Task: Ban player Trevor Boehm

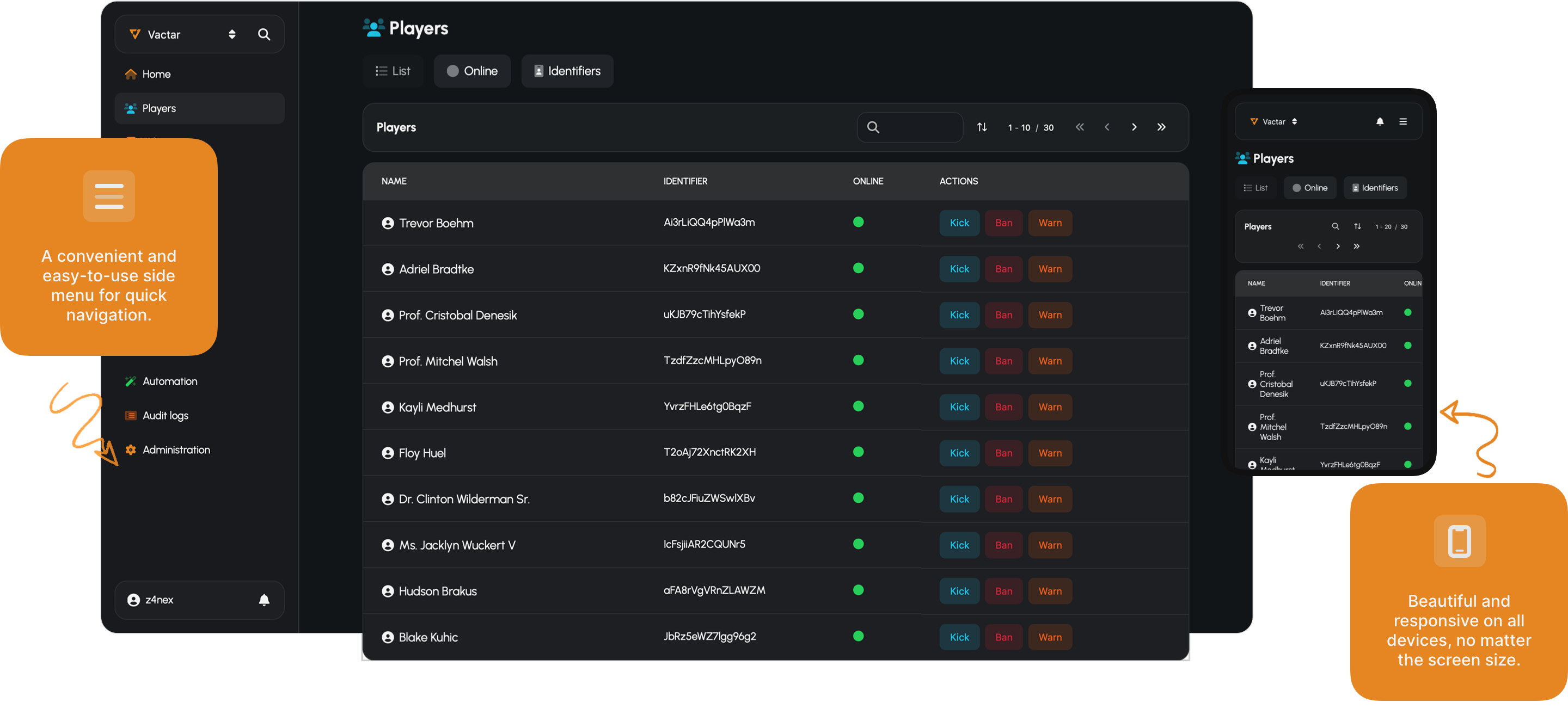Action: (1004, 223)
